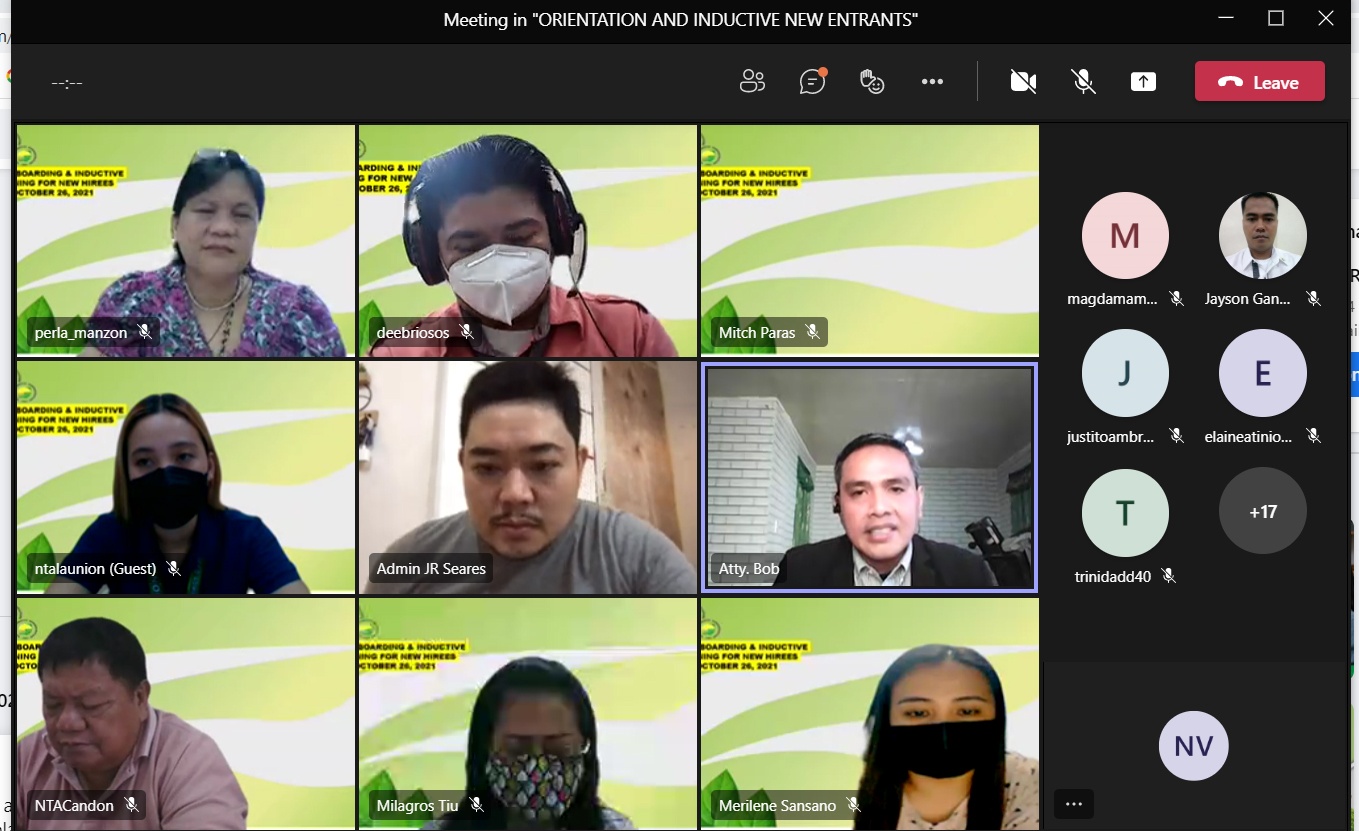The height and width of the screenshot is (831, 1359).
Task: Open More actions ellipsis in toolbar
Action: coord(932,82)
